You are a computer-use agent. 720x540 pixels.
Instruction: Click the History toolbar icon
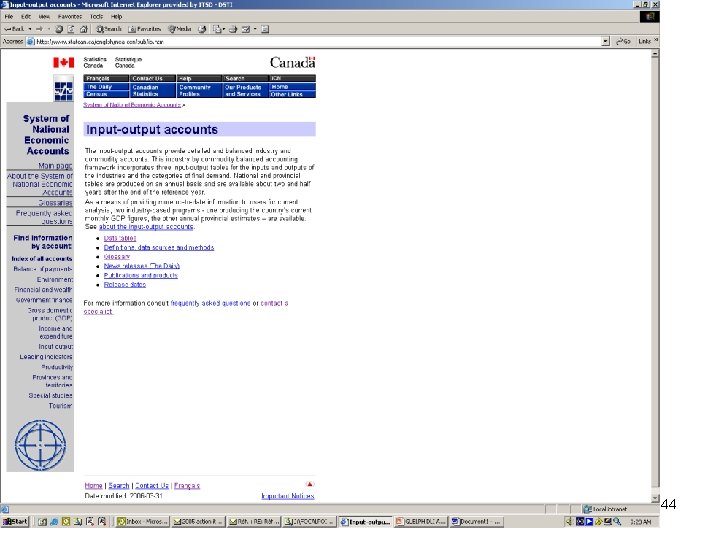(202, 29)
